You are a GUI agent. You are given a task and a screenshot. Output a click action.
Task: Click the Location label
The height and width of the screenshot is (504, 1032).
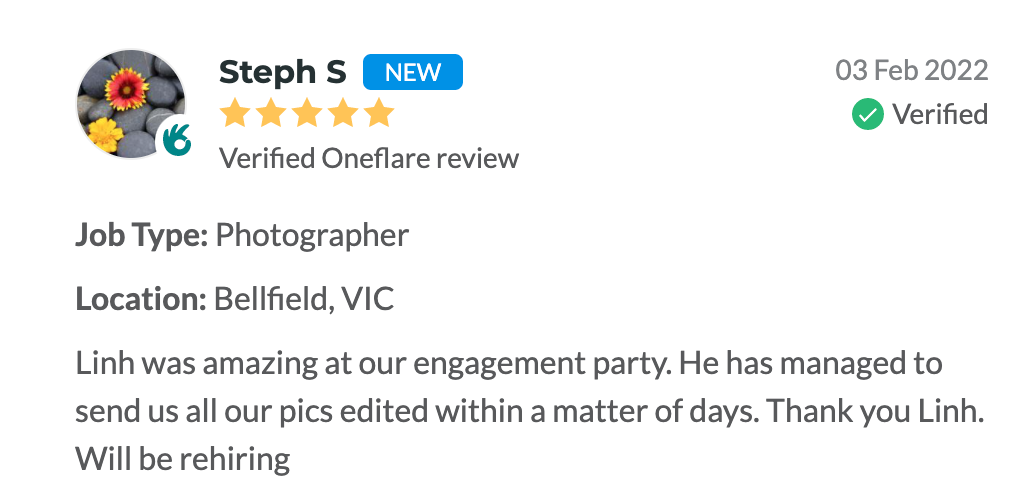(x=140, y=299)
